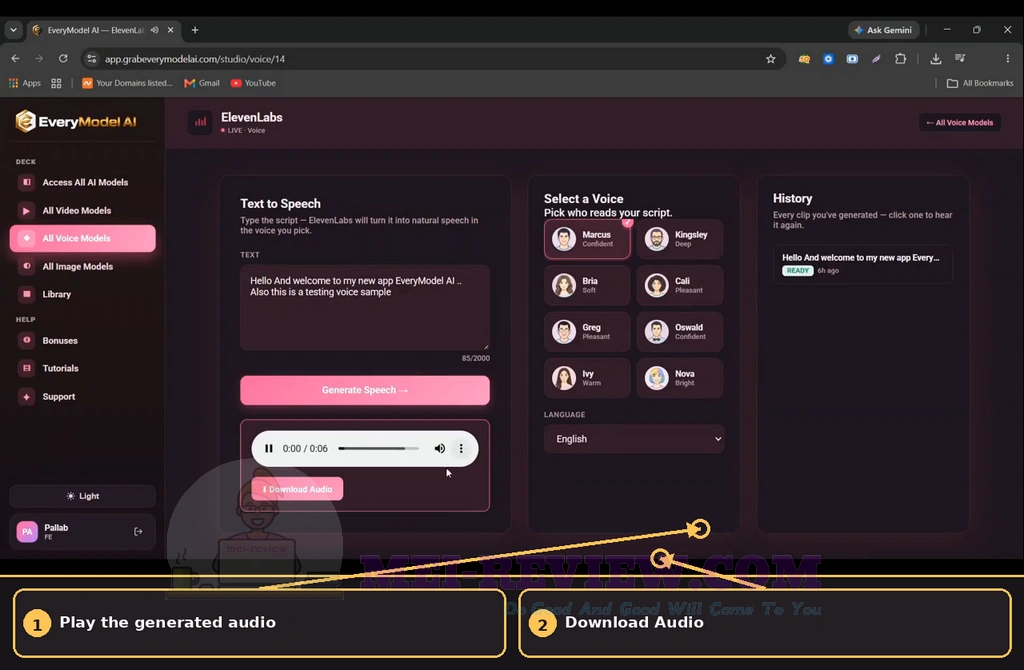
Task: Select the Ivy Warm voice
Action: 587,378
